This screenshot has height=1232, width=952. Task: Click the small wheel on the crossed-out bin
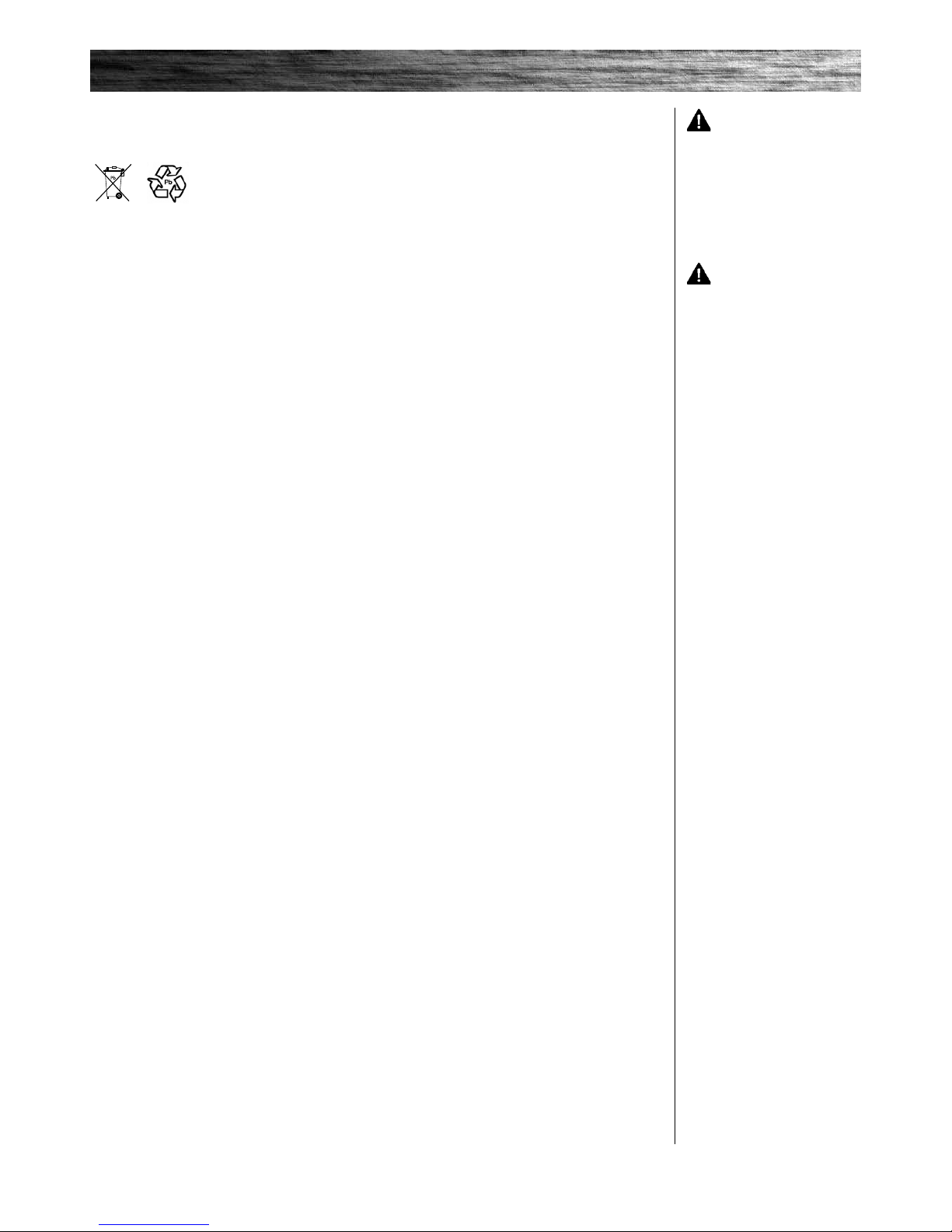pyautogui.click(x=118, y=196)
